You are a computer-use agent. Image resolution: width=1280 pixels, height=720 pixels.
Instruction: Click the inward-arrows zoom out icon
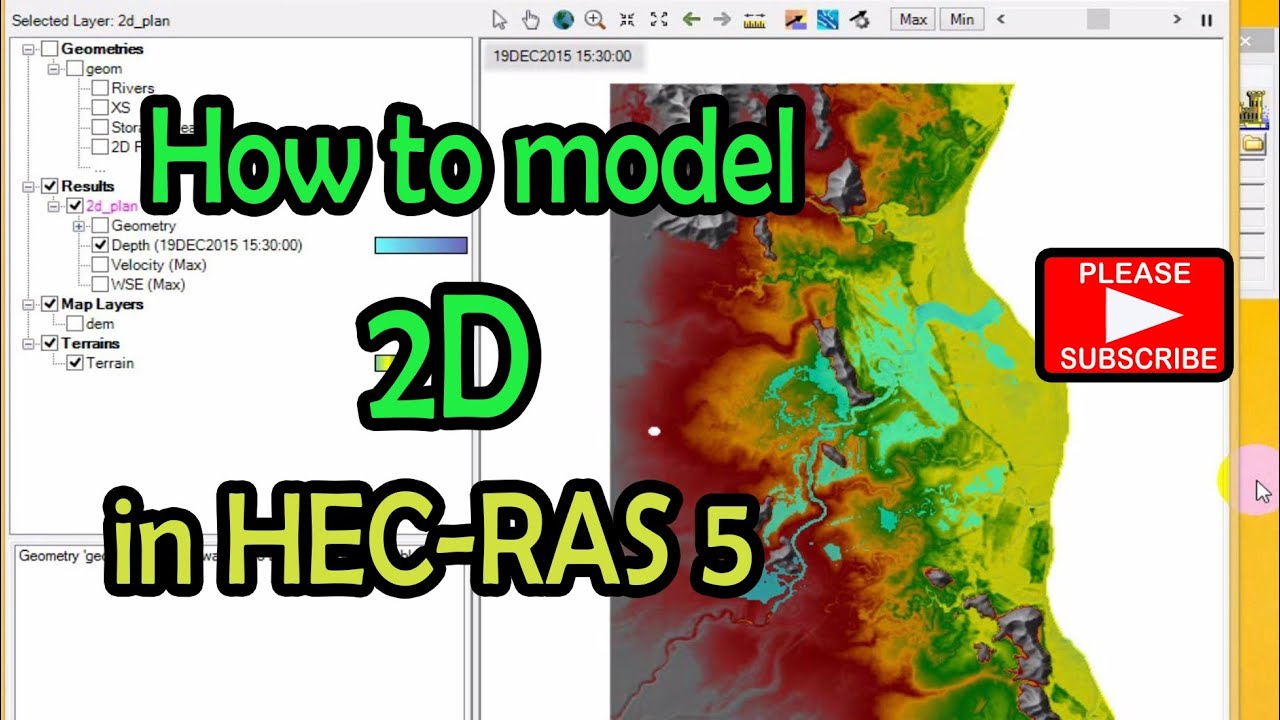click(627, 19)
